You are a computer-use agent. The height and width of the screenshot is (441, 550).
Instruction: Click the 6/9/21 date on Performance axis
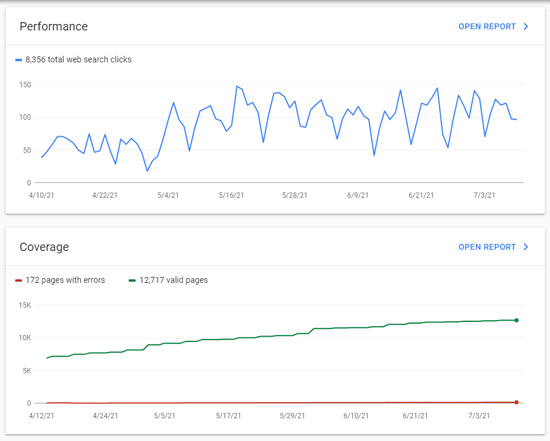tap(358, 195)
